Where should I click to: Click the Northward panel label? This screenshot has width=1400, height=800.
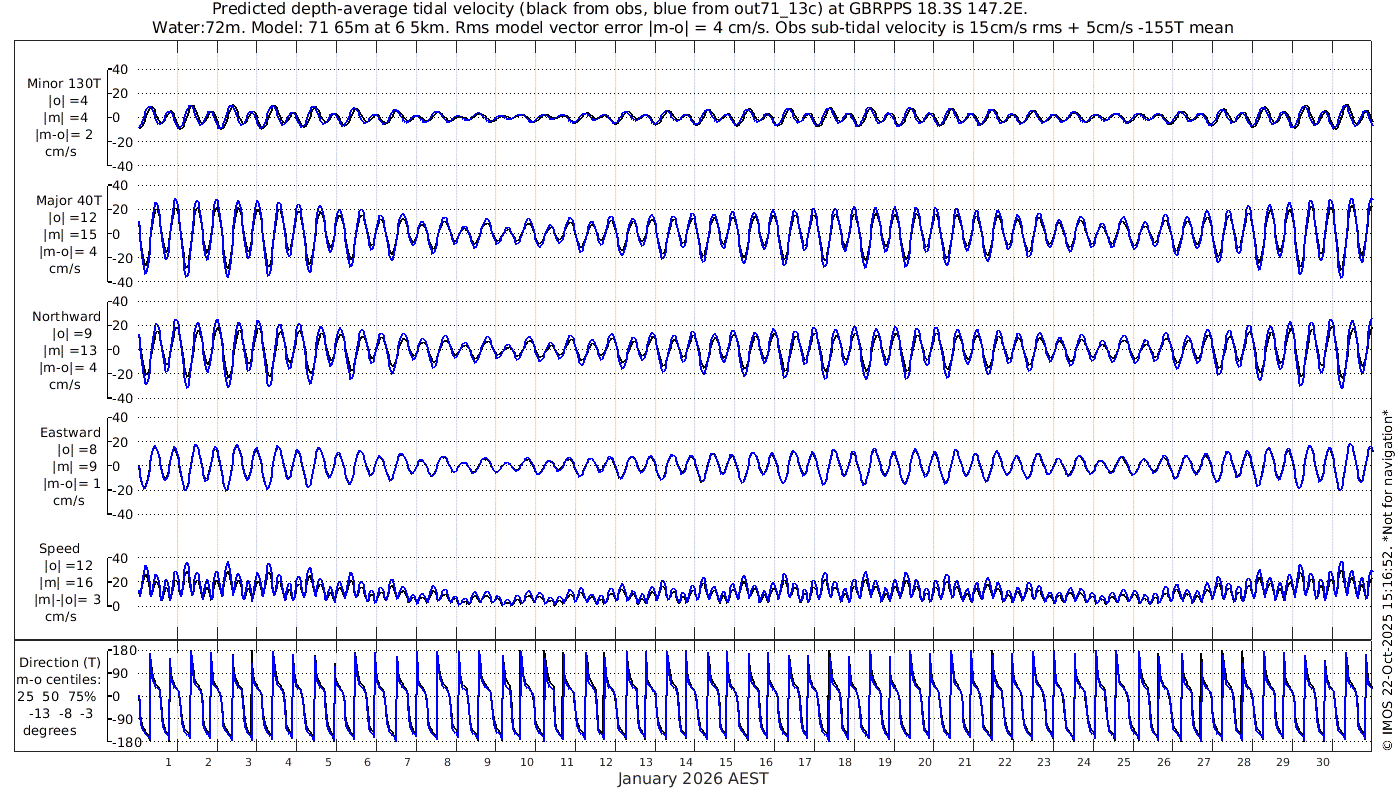coord(66,316)
